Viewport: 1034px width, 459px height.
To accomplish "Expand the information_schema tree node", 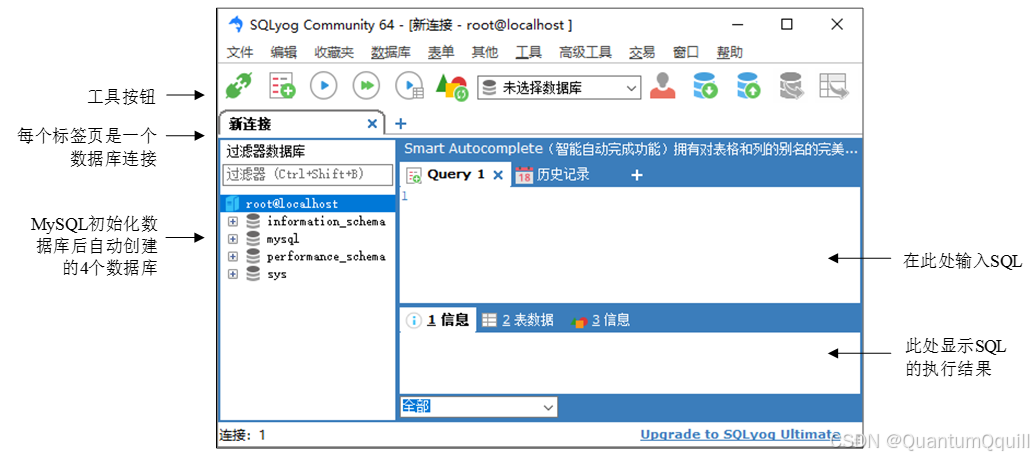I will click(x=232, y=222).
